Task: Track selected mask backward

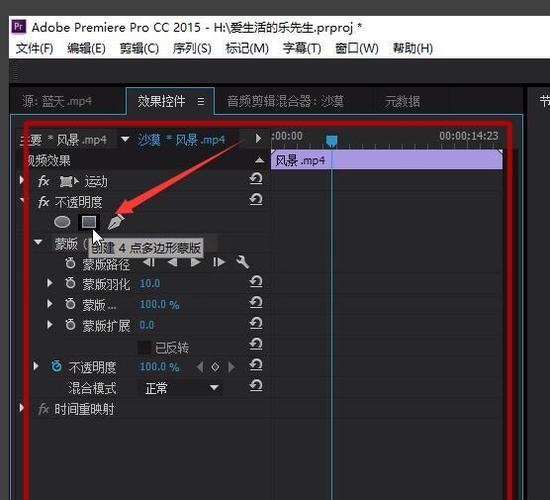Action: point(172,262)
